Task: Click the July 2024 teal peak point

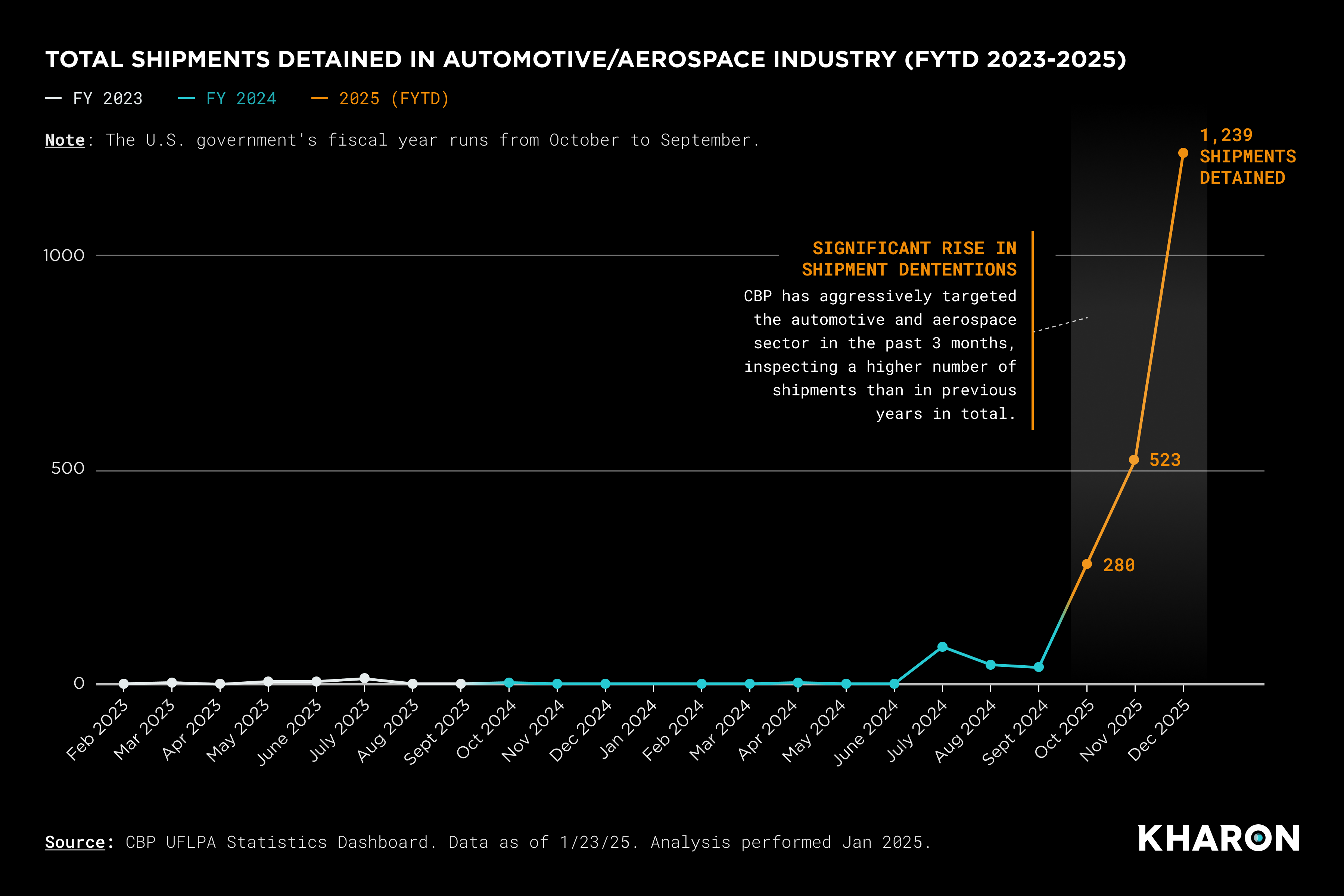Action: click(x=942, y=647)
